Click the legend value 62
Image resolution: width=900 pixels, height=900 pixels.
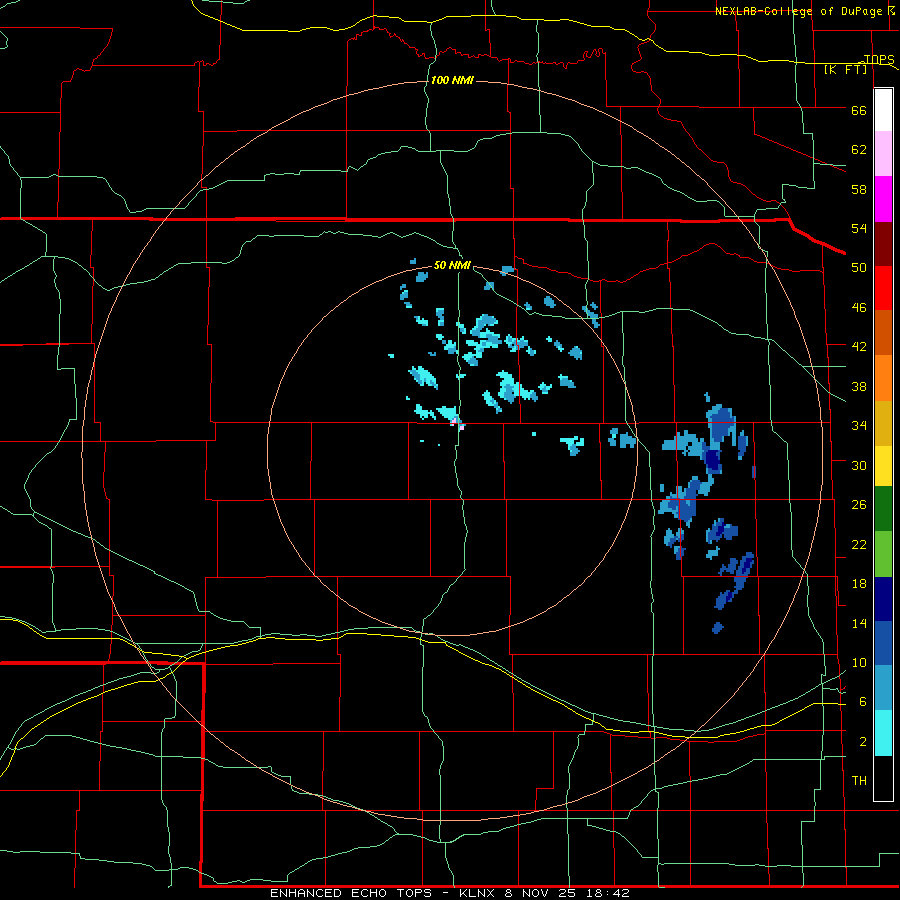tap(859, 149)
